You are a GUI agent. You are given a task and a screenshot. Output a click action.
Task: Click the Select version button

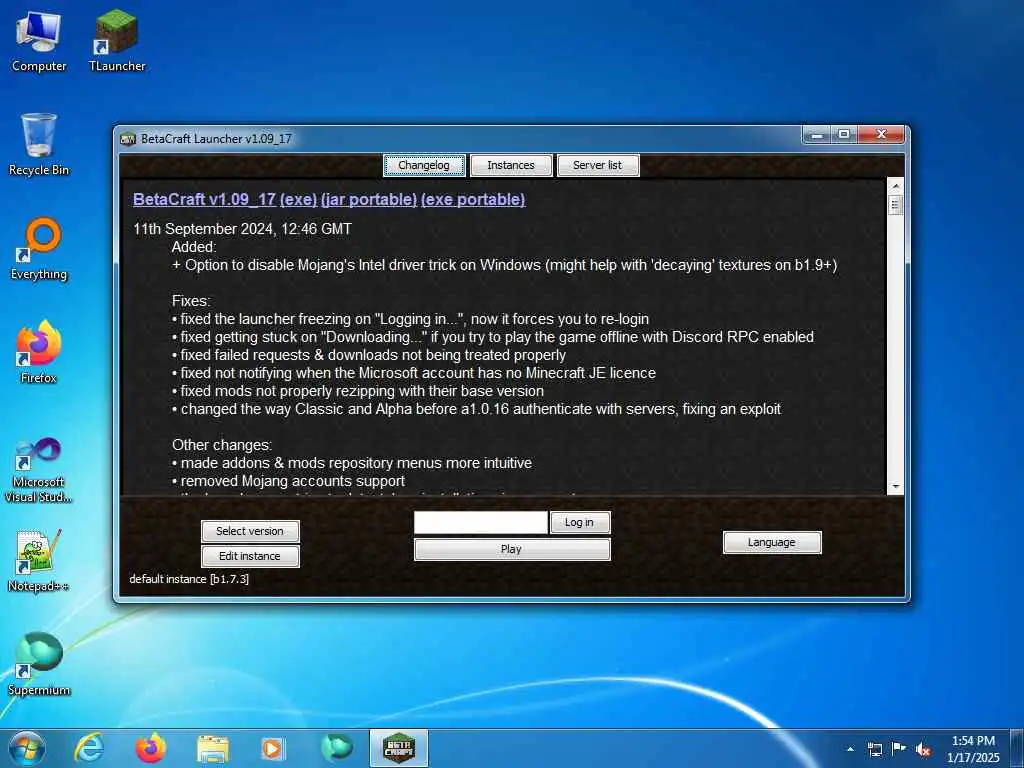pyautogui.click(x=250, y=531)
